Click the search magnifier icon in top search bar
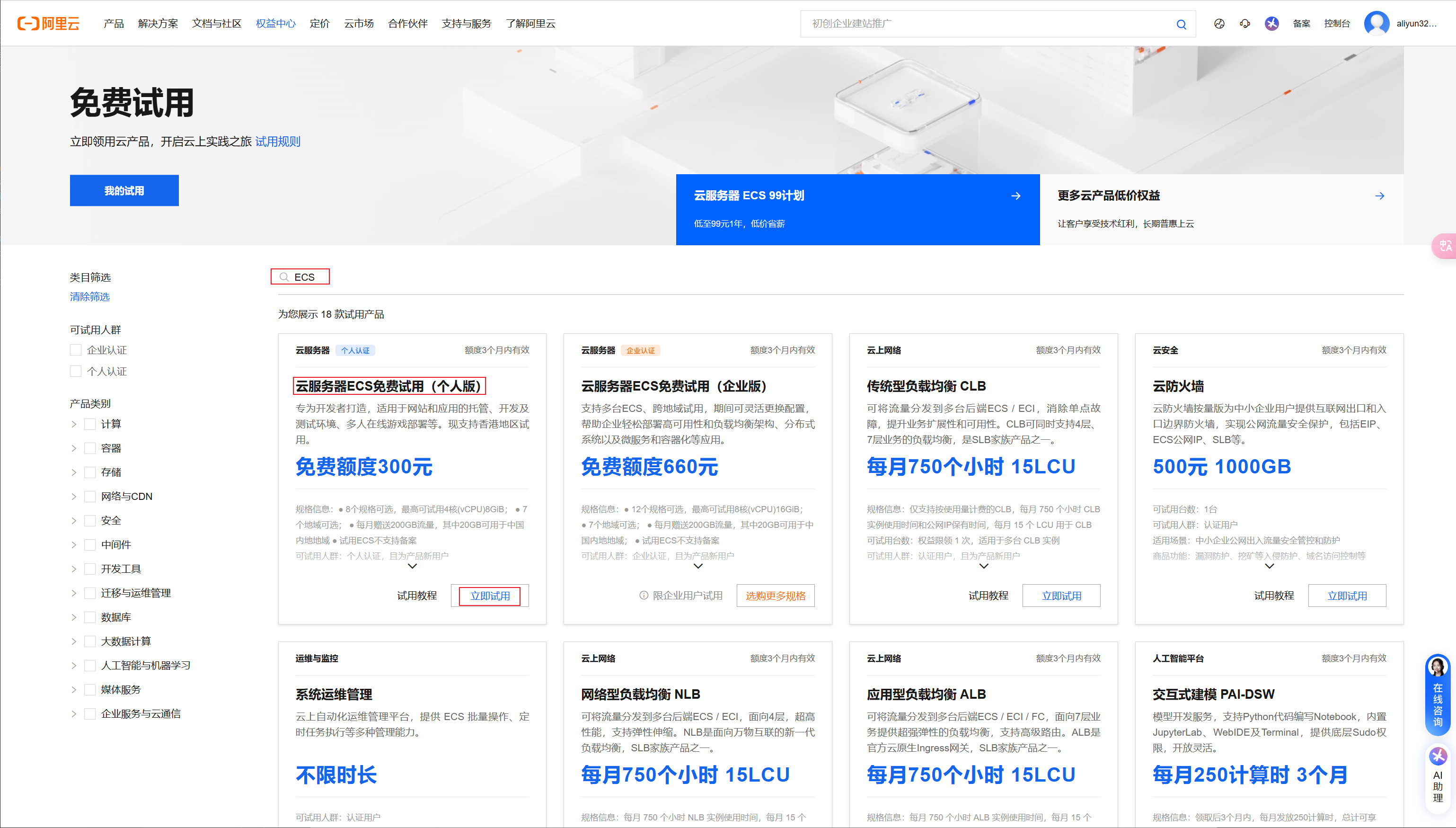 pos(1181,24)
